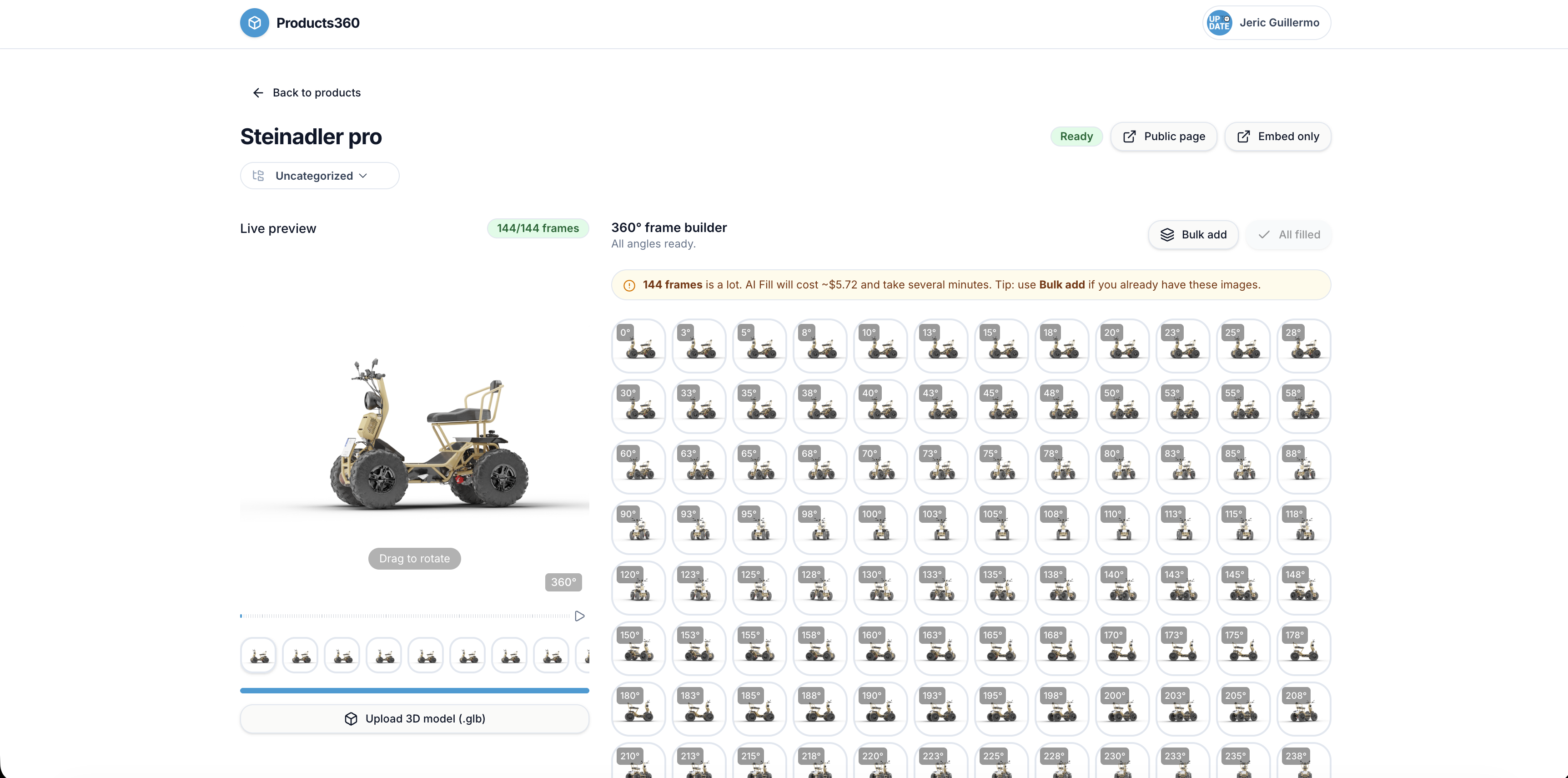
Task: Click the 360° angle badge in preview
Action: point(563,582)
